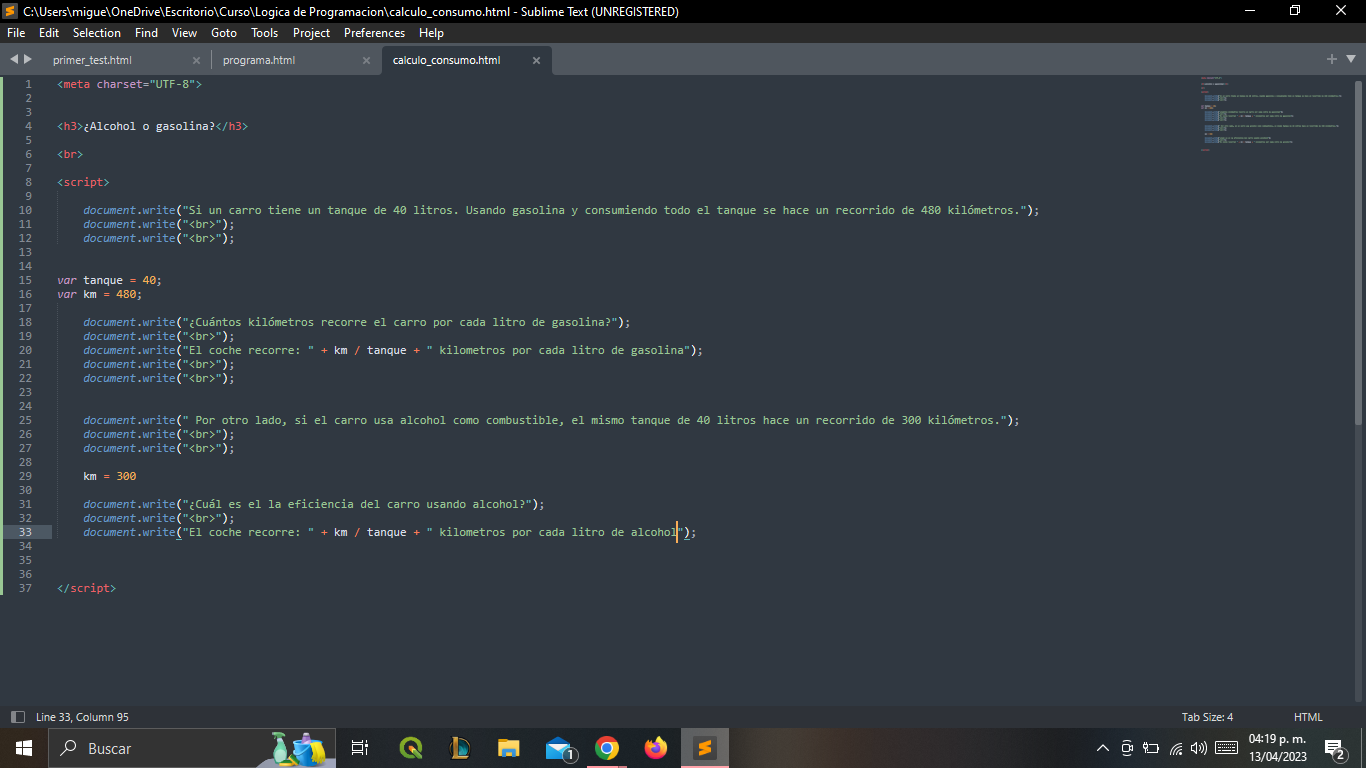The width and height of the screenshot is (1366, 768).
Task: Open the tab list dropdown arrow
Action: tap(1350, 59)
